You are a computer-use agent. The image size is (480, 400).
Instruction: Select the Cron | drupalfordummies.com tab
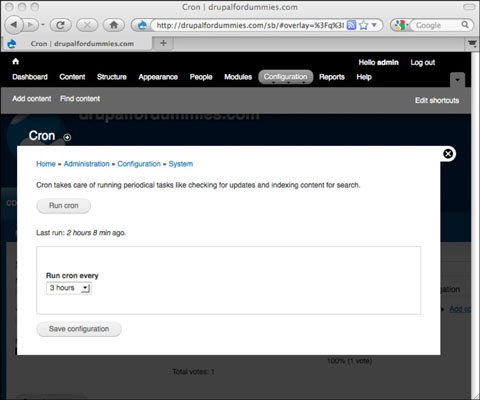coord(77,44)
